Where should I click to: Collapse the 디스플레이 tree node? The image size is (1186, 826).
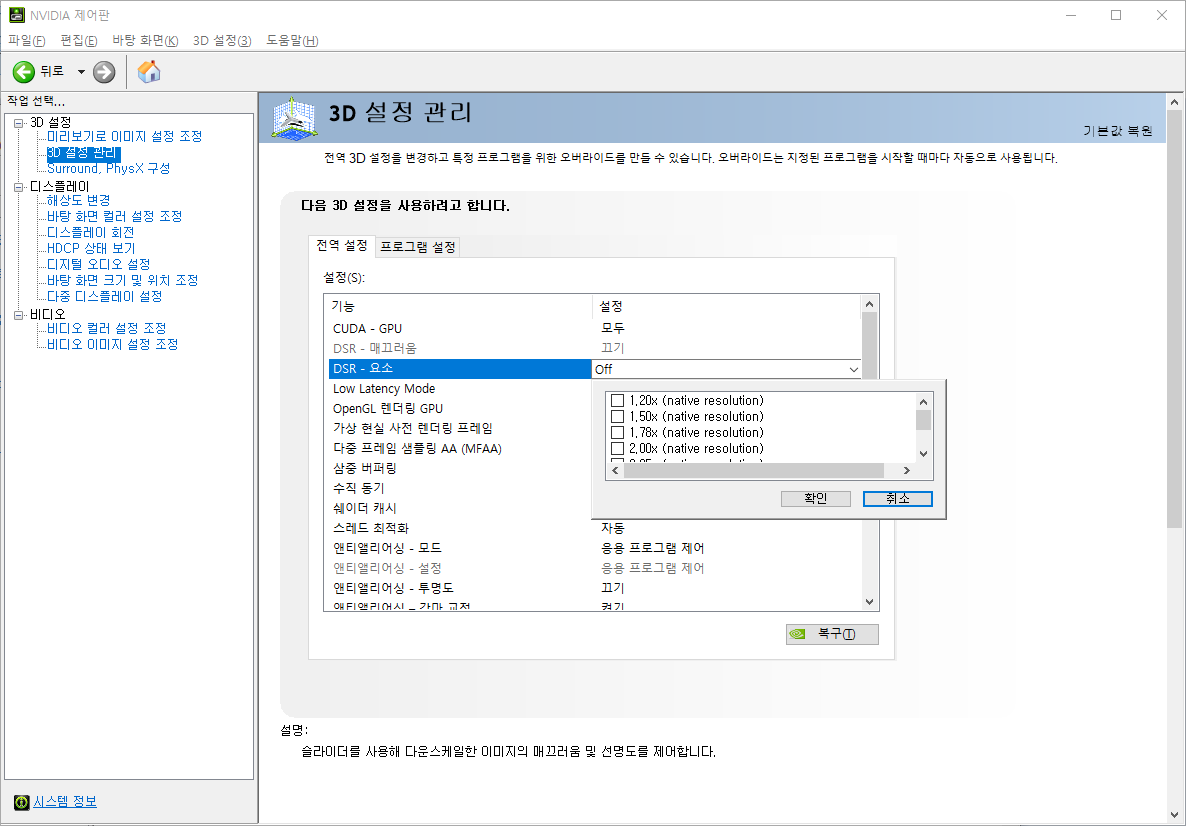tap(19, 186)
